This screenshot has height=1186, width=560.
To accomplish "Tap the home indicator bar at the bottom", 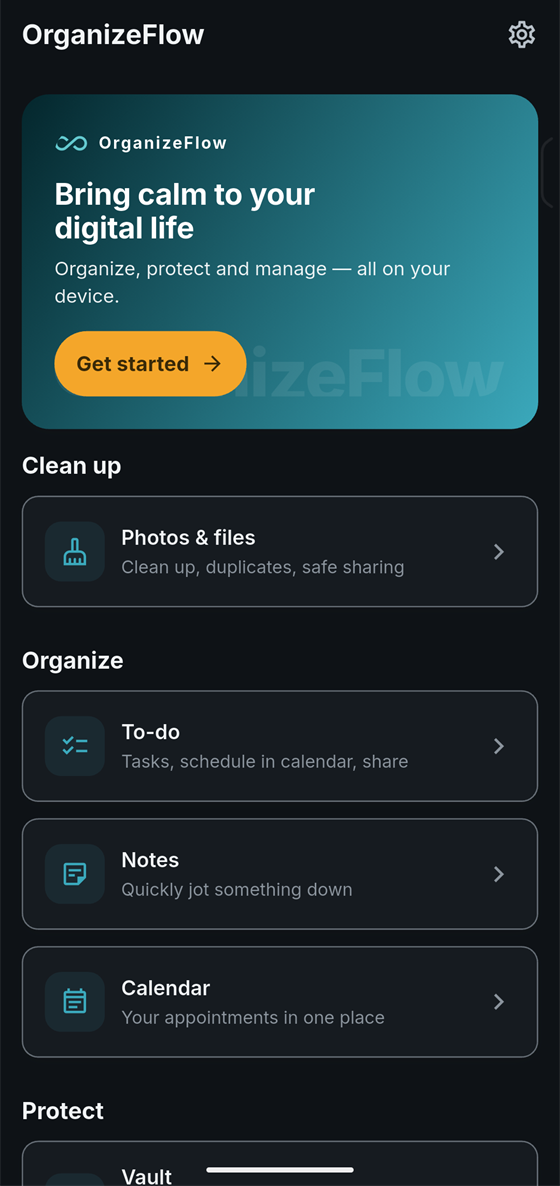I will (279, 1170).
